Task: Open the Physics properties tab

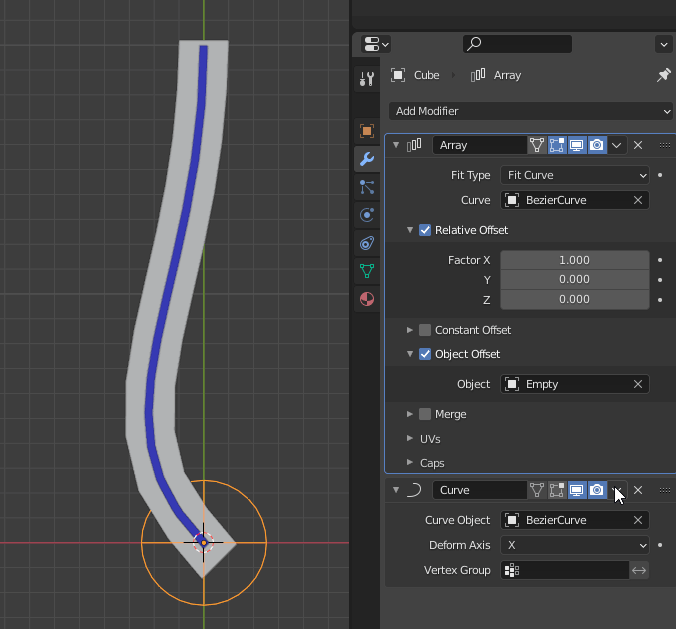Action: pyautogui.click(x=367, y=215)
